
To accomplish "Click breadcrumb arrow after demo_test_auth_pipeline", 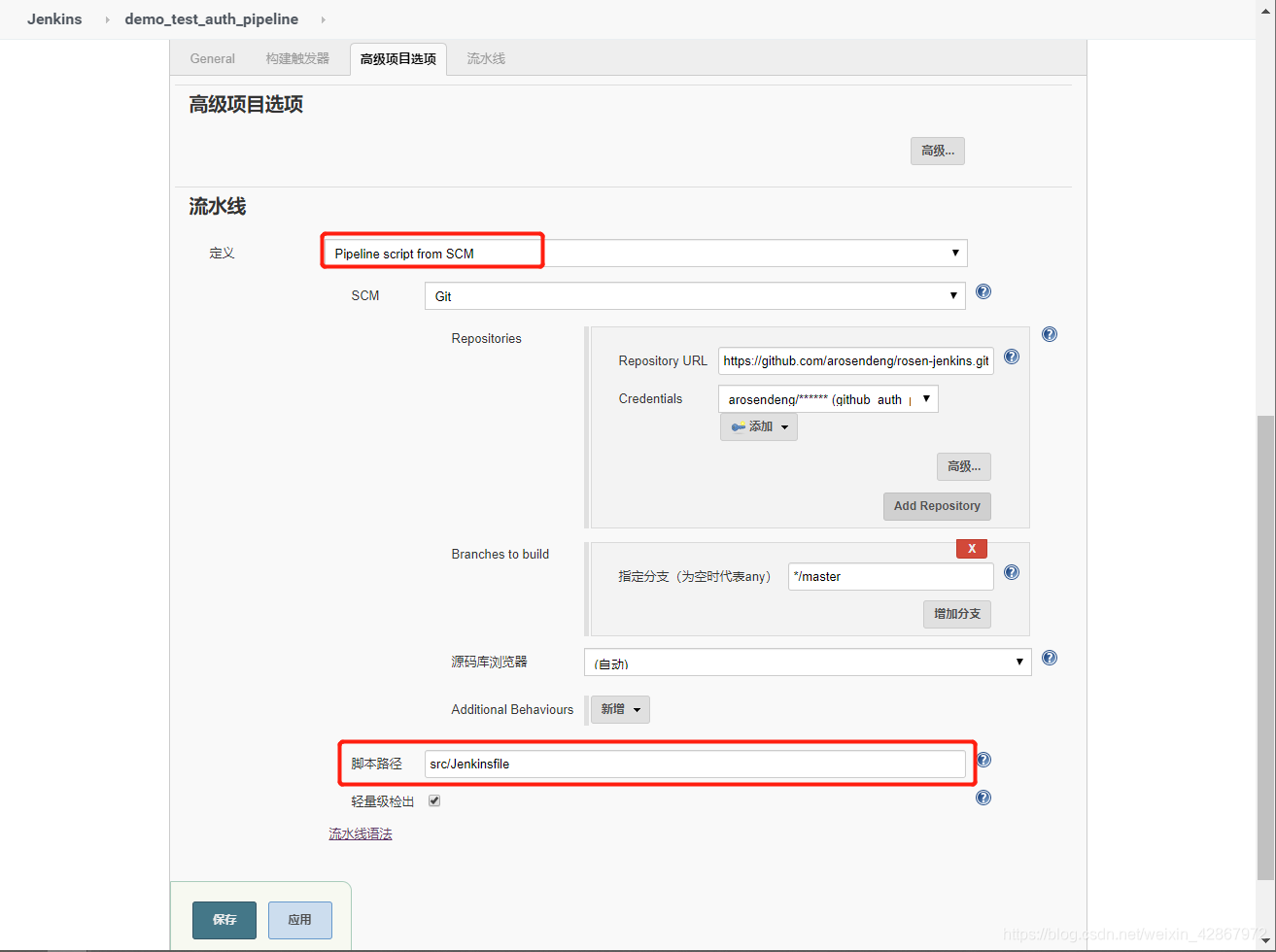I will pos(323,19).
